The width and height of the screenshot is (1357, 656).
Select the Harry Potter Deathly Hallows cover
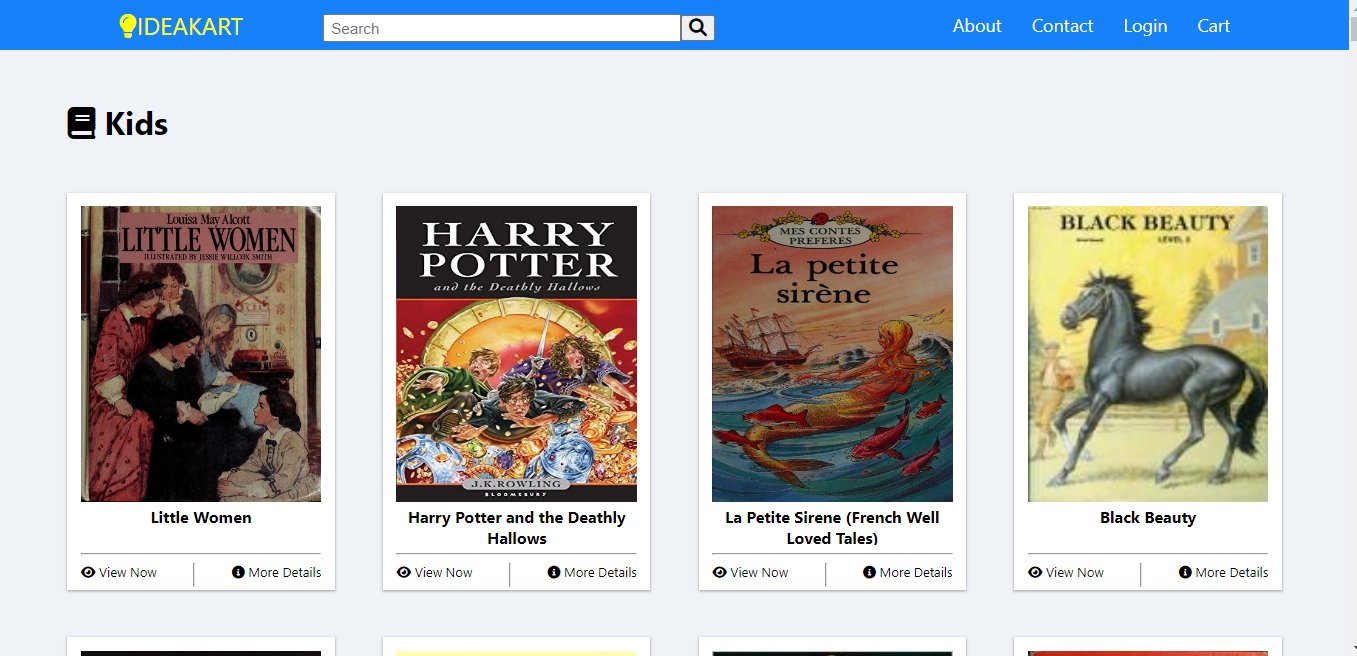tap(516, 353)
